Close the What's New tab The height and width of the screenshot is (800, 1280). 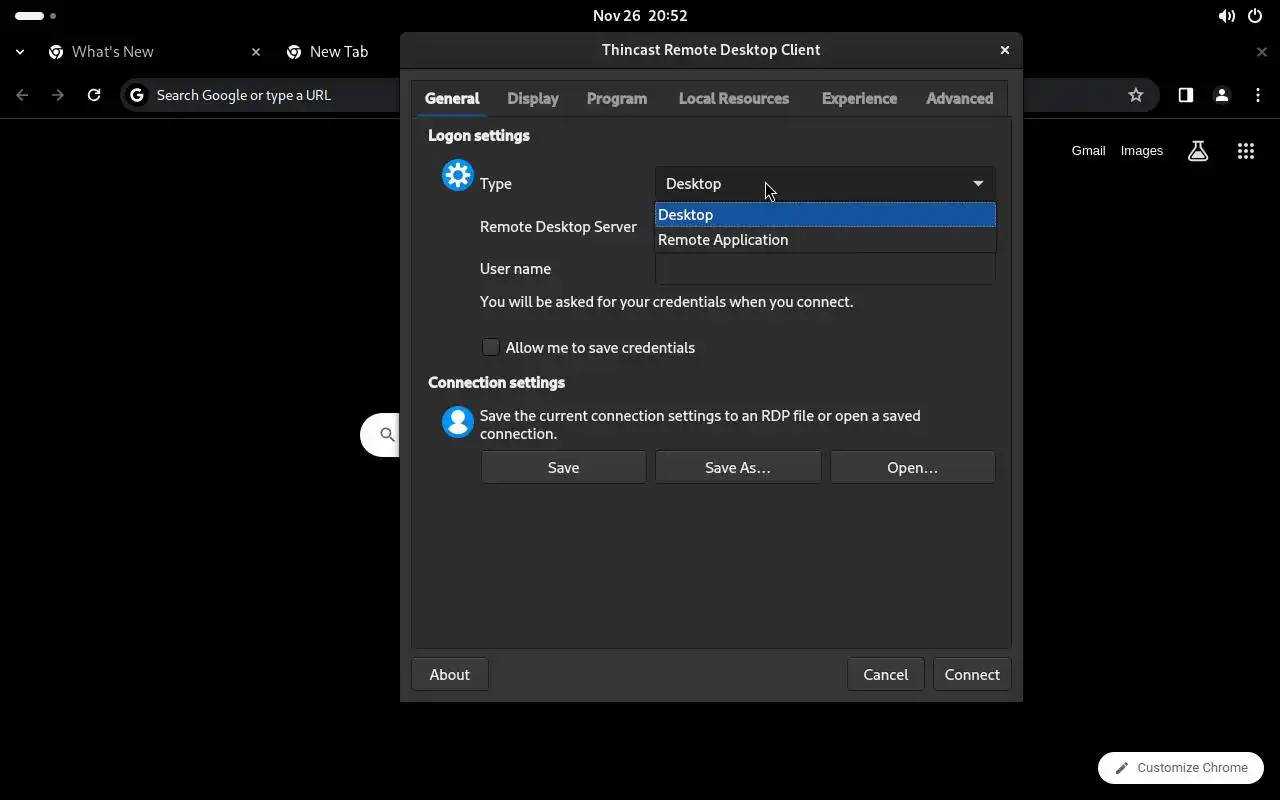coord(256,52)
